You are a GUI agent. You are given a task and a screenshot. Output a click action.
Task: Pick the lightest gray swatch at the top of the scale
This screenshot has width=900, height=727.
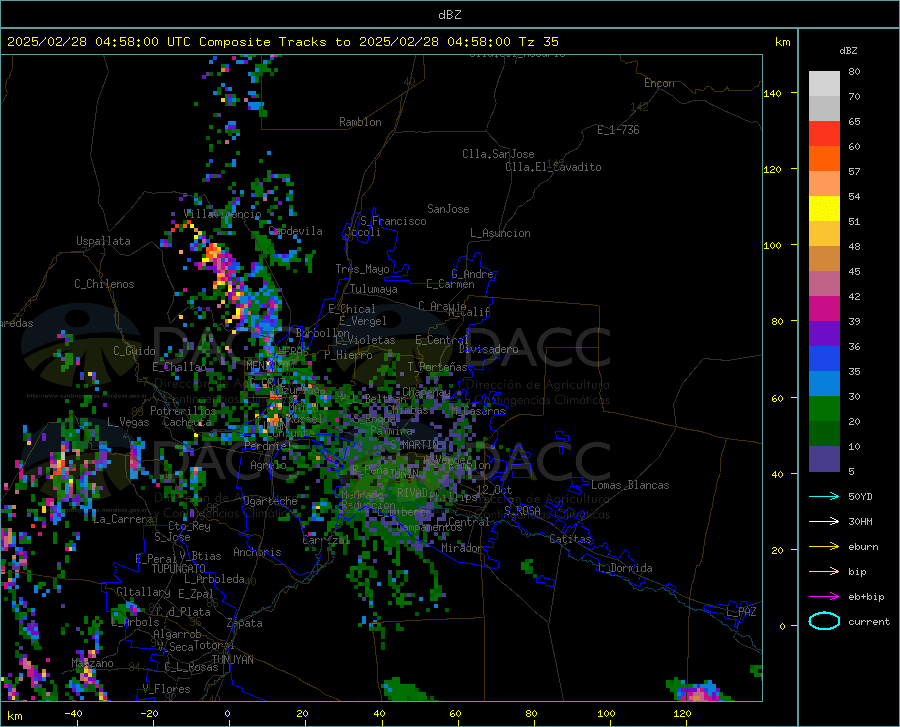824,84
